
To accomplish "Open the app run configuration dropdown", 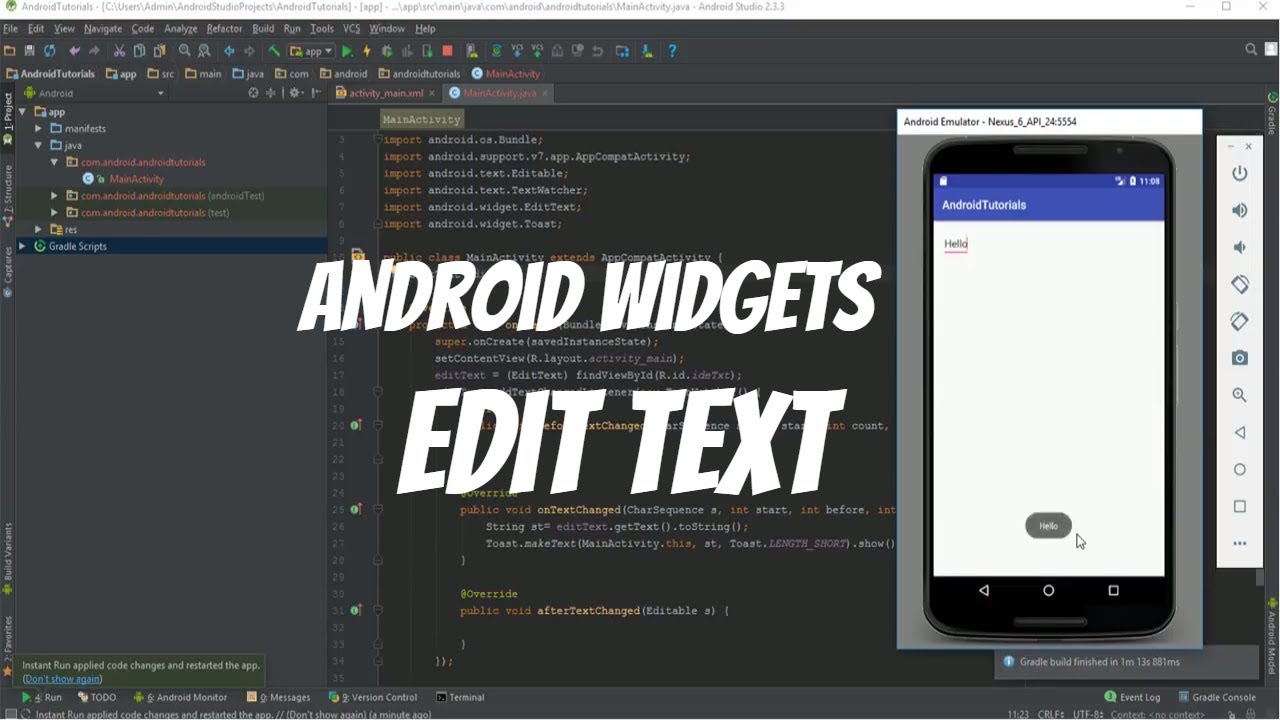I will click(311, 51).
